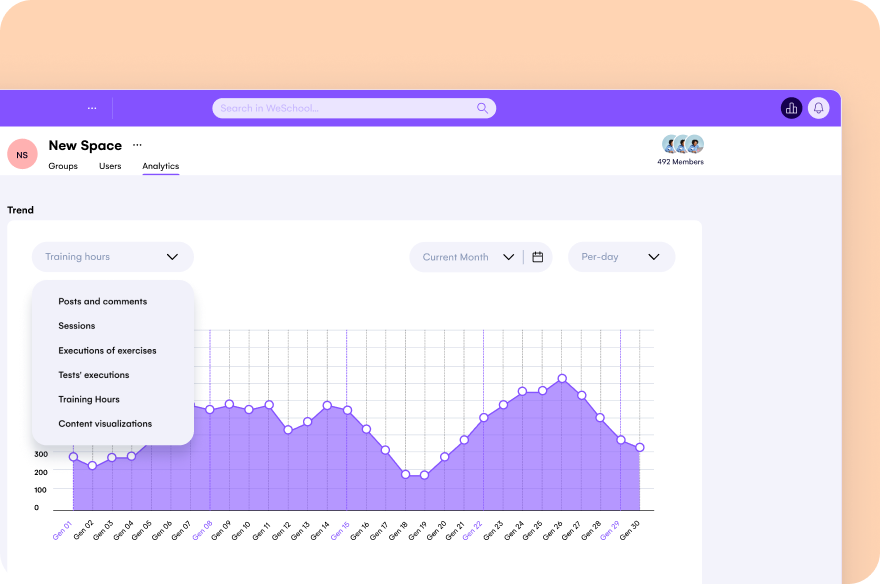Click the Gen 12 data point
The width and height of the screenshot is (880, 584).
click(x=288, y=430)
